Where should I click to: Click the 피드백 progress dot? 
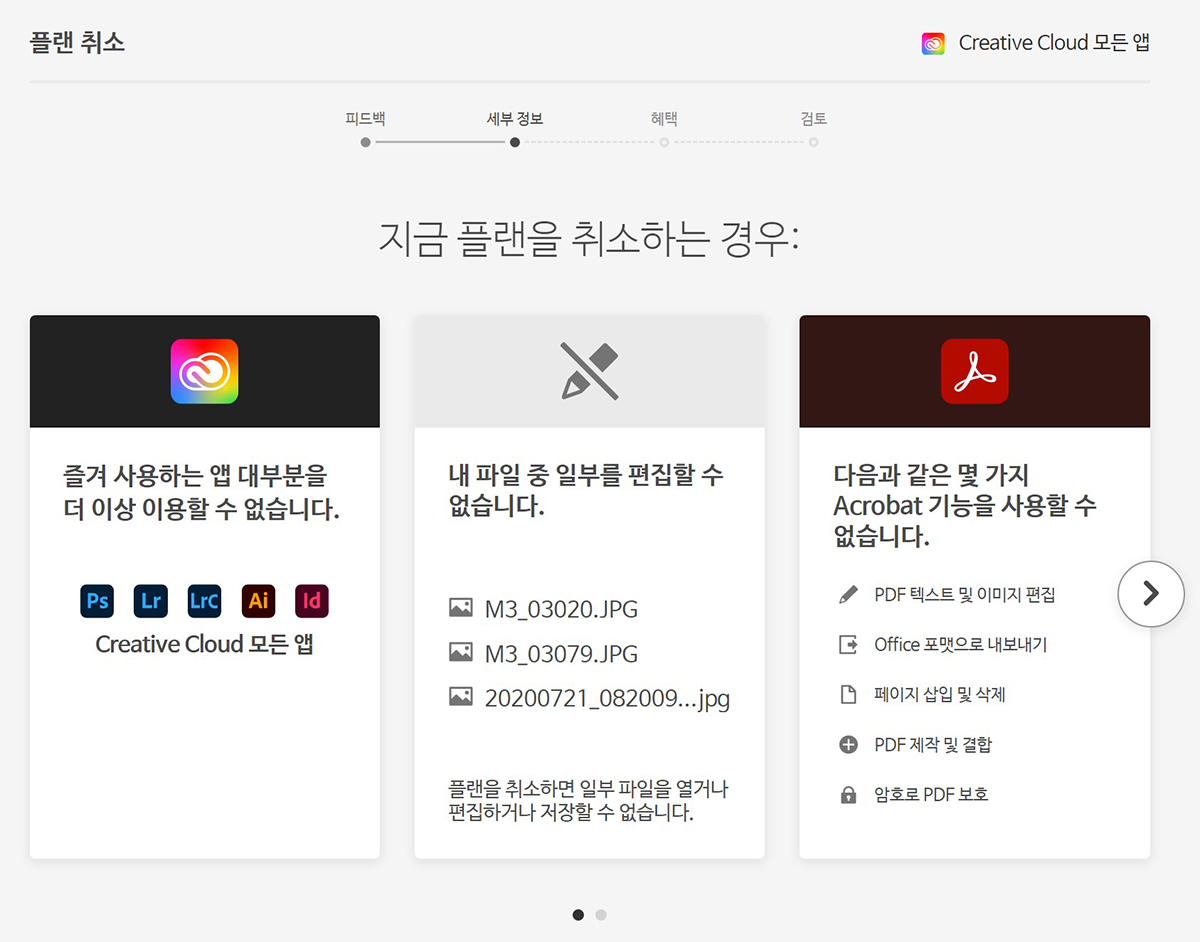(366, 142)
